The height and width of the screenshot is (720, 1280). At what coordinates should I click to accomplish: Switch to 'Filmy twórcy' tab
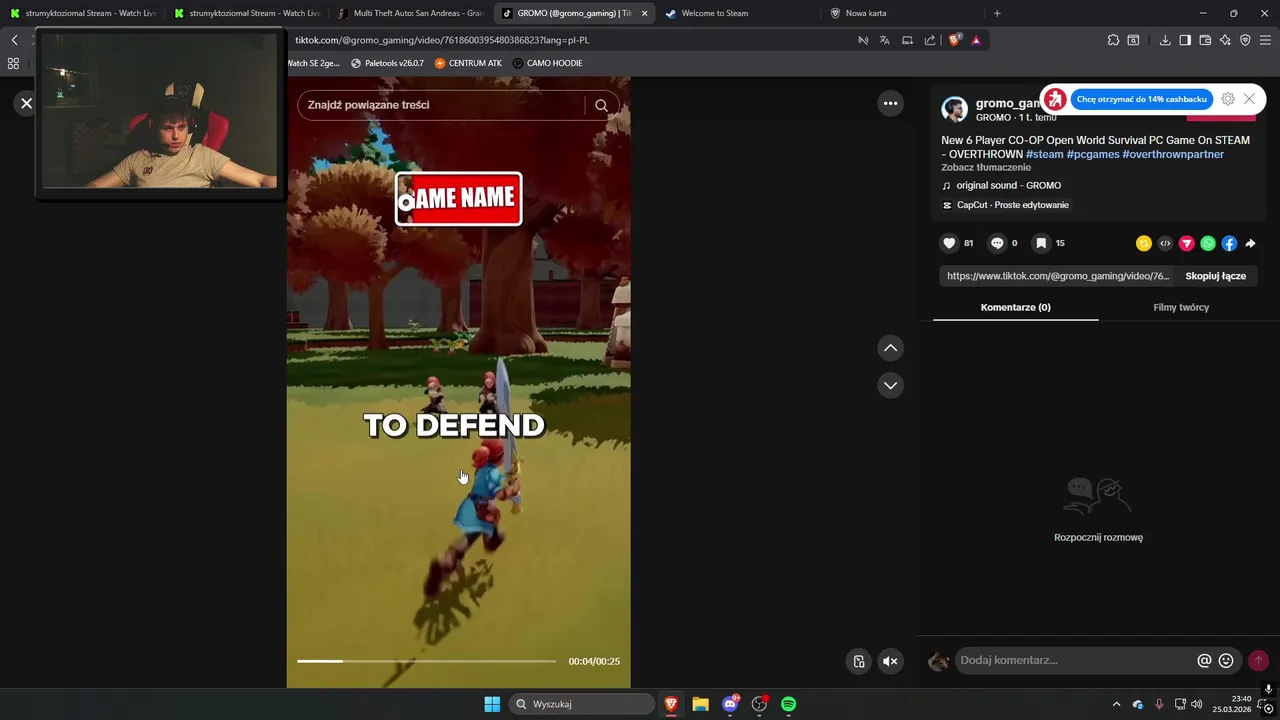click(1181, 307)
